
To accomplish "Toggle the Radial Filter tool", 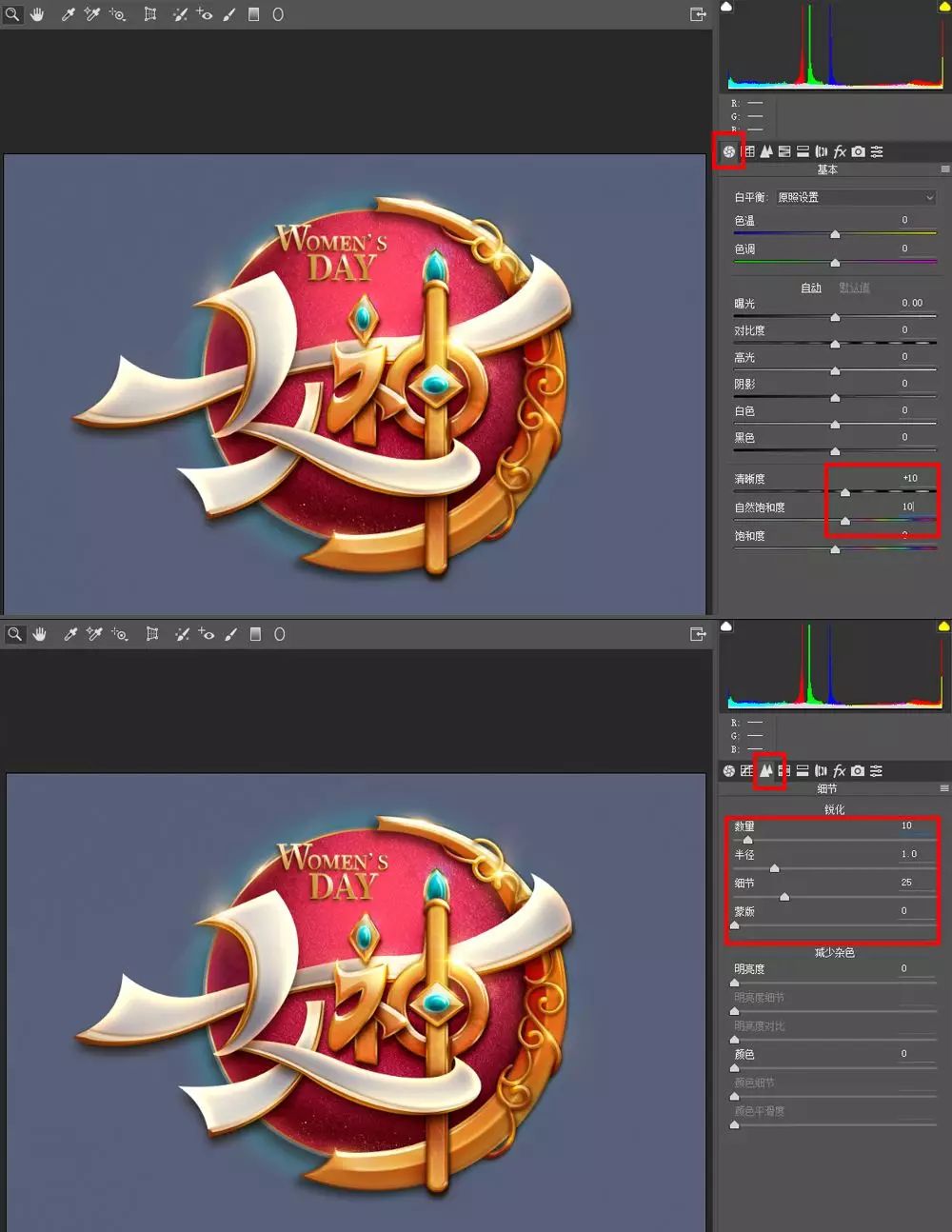I will [277, 14].
